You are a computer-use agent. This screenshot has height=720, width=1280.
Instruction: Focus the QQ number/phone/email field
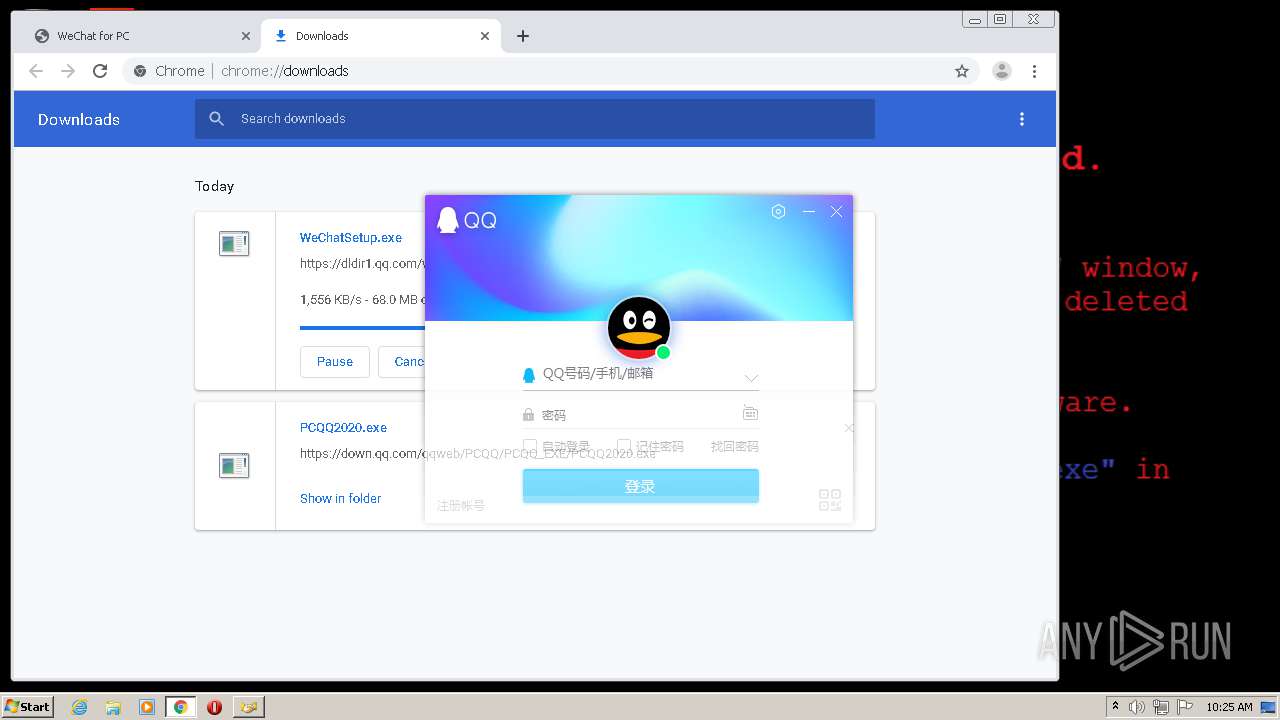click(640, 374)
